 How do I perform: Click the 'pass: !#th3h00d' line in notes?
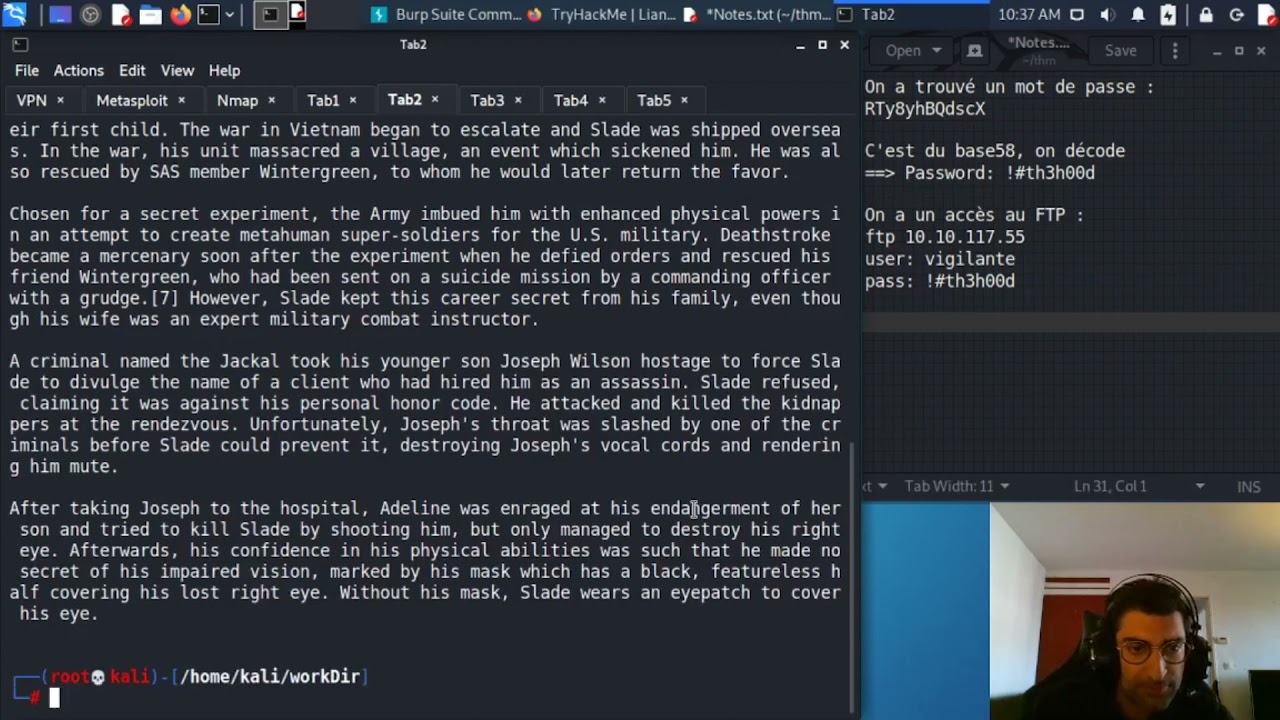click(x=940, y=281)
